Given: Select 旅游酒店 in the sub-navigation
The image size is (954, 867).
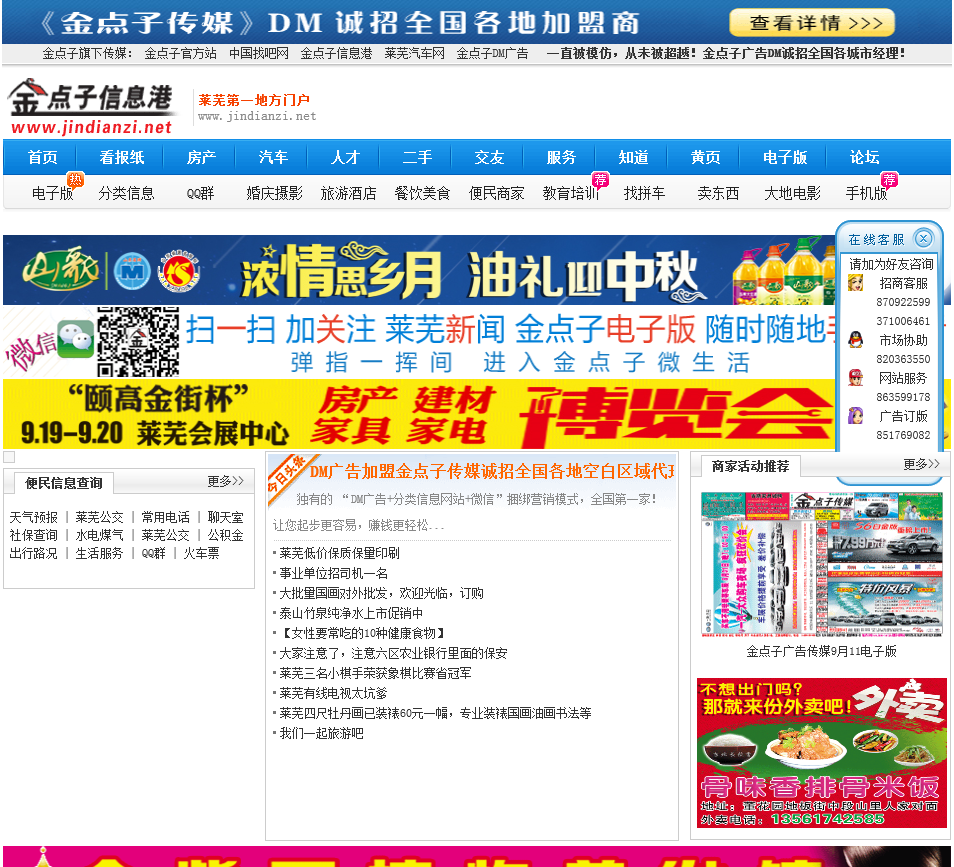Looking at the screenshot, I should 349,193.
